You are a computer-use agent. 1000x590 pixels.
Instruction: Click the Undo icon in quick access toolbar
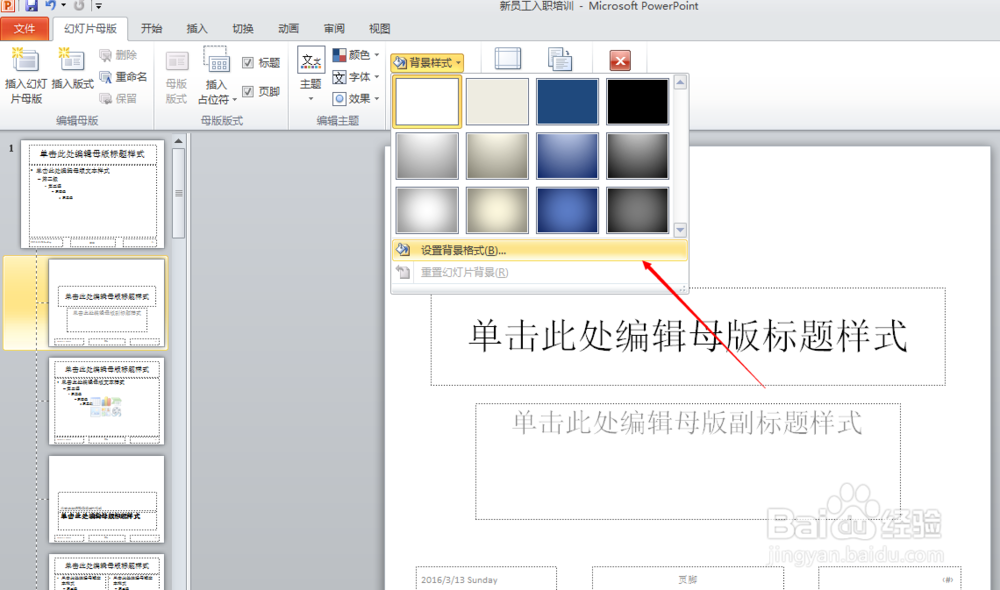pyautogui.click(x=50, y=5)
